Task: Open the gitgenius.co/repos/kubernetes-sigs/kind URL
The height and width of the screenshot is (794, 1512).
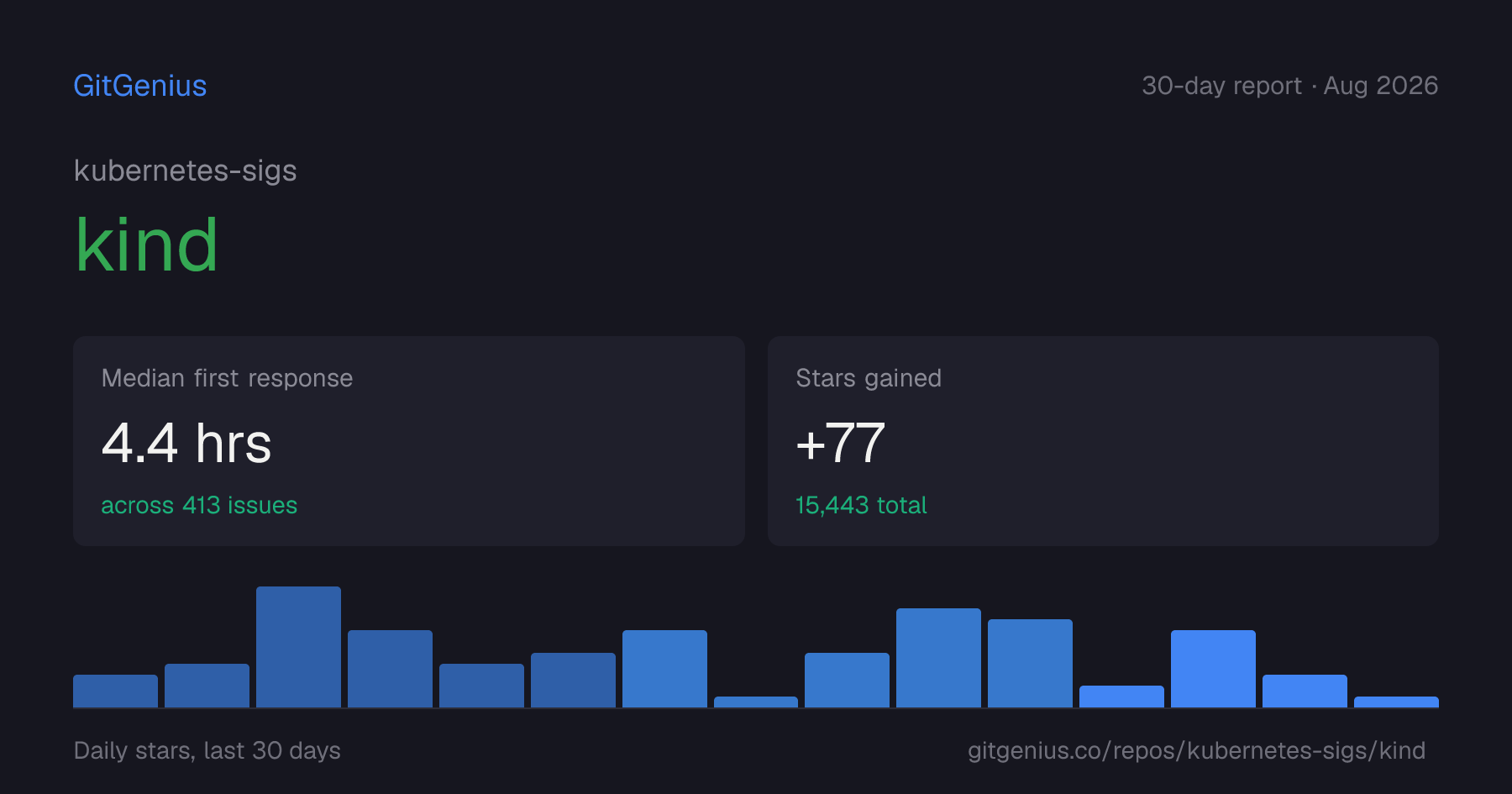Action: tap(1196, 750)
